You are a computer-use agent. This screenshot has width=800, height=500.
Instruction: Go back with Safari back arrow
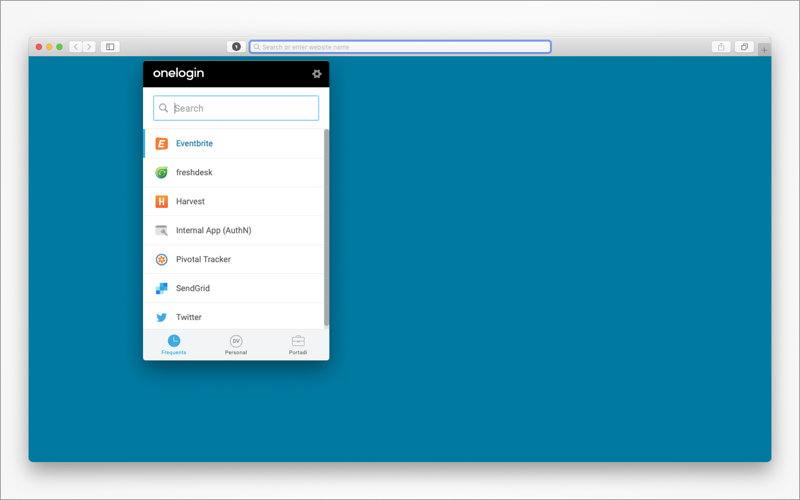(76, 47)
